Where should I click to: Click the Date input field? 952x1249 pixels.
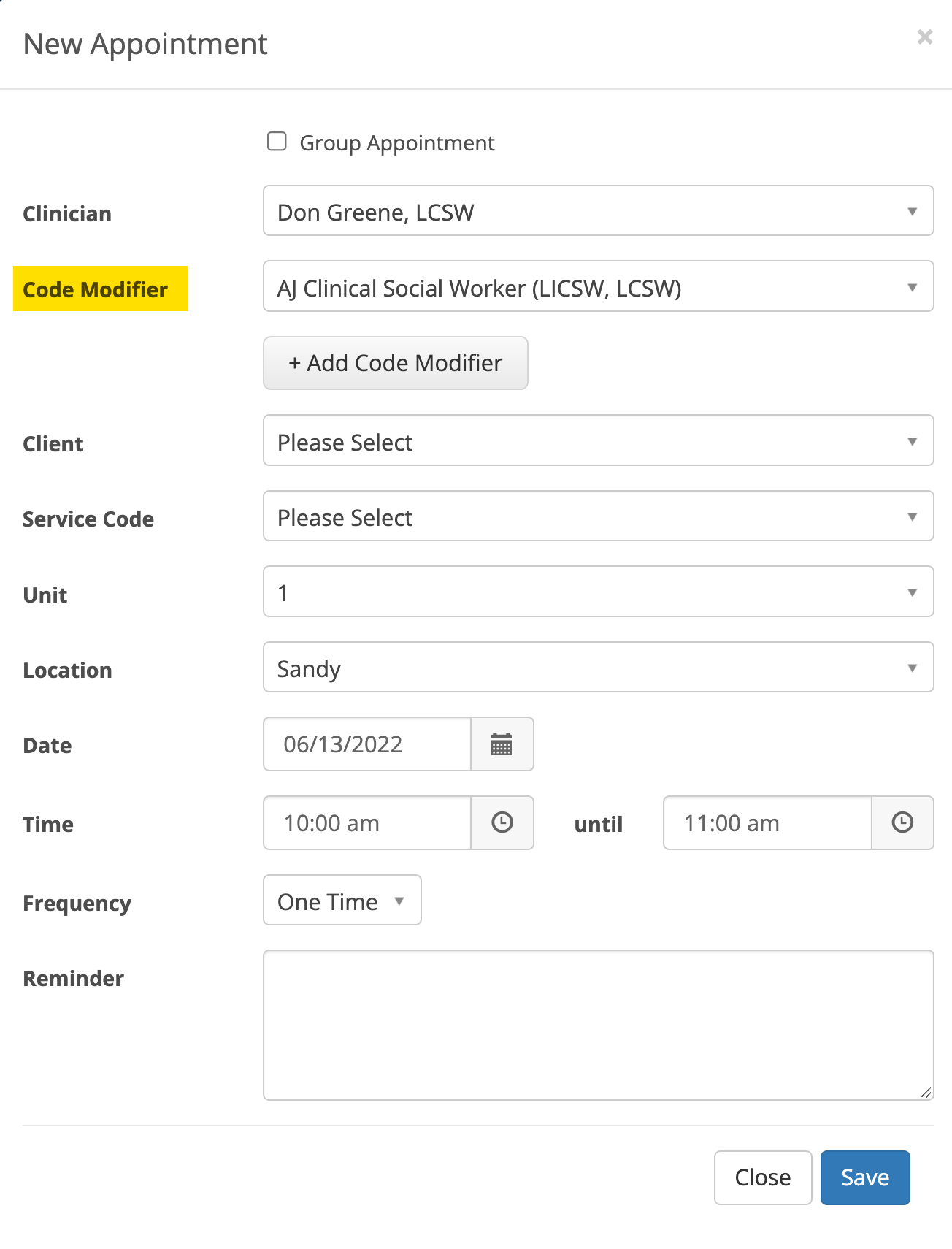coord(367,744)
